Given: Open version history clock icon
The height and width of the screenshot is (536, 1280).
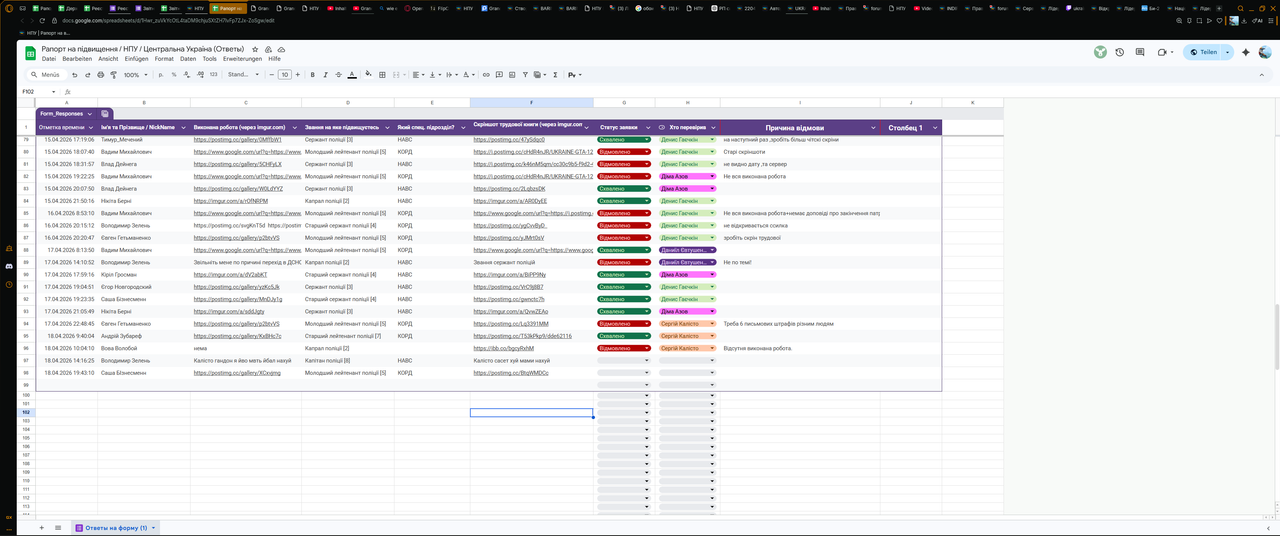Looking at the screenshot, I should [1120, 52].
